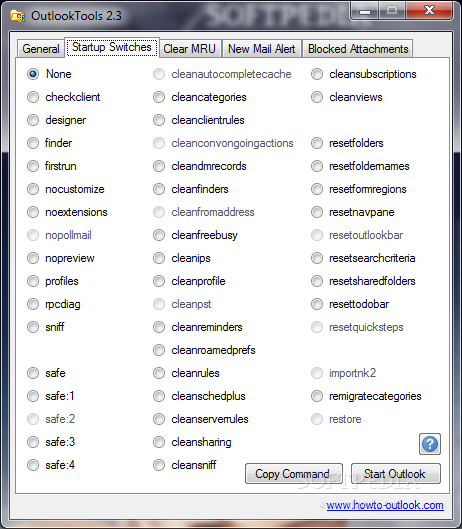Select the None radio button
462x529 pixels.
33,74
